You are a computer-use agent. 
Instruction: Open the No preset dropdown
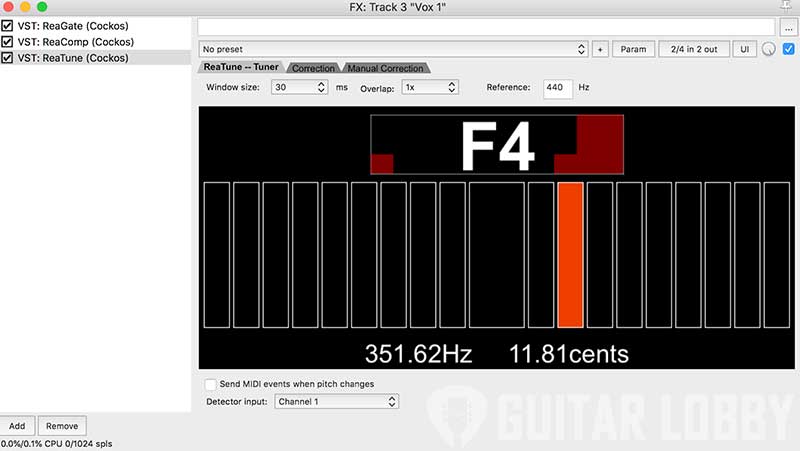(x=393, y=49)
